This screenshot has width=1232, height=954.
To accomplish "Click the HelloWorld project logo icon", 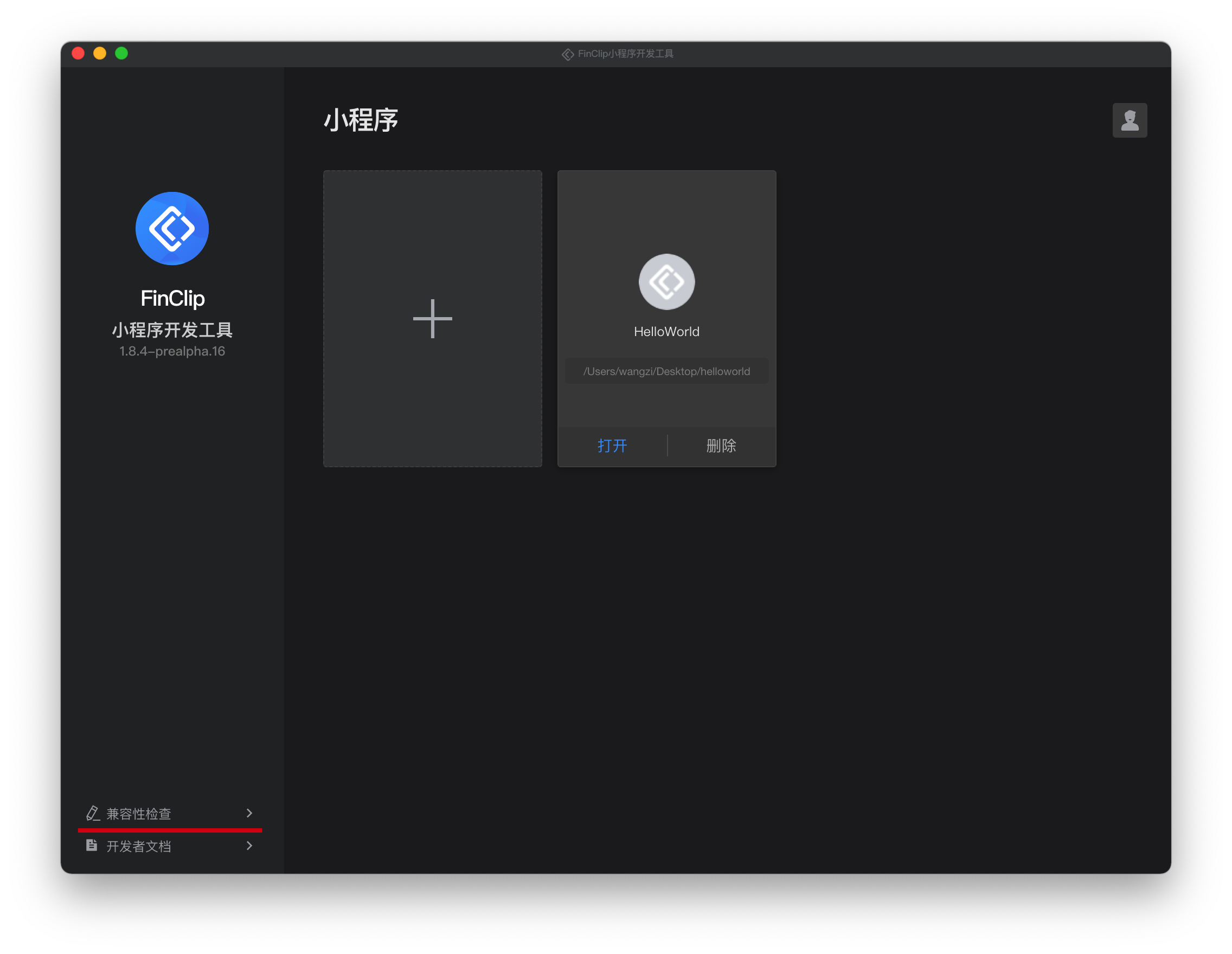I will [666, 281].
